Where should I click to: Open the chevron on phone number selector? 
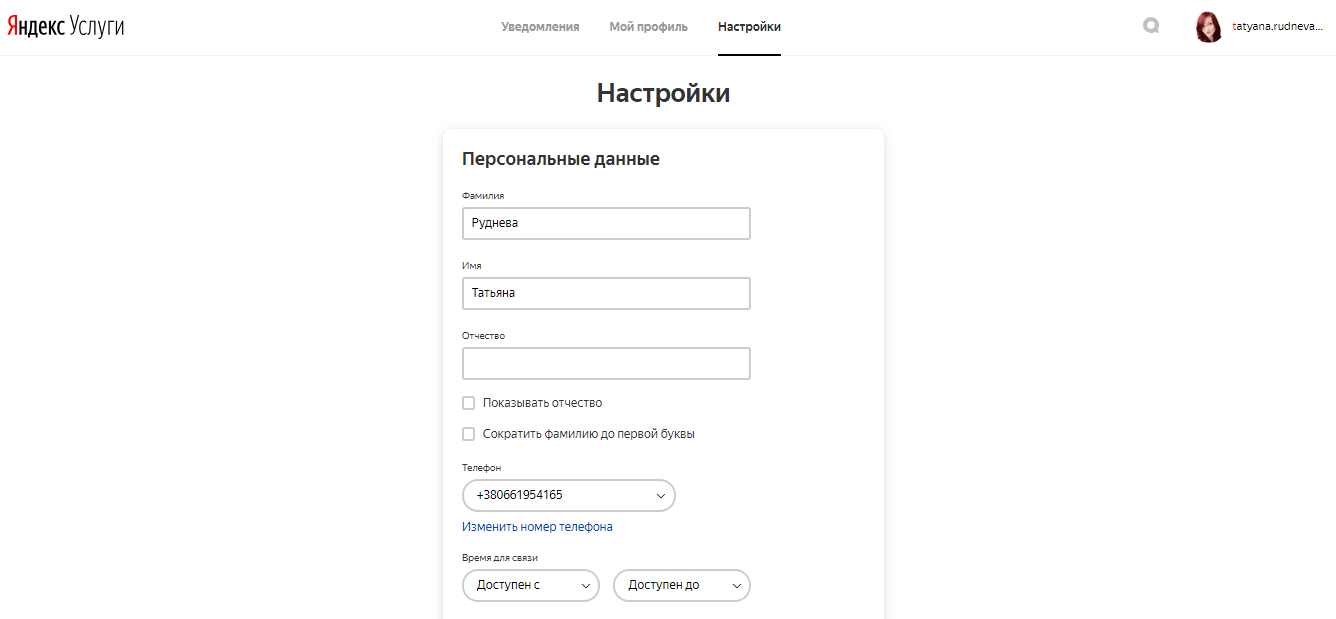660,495
